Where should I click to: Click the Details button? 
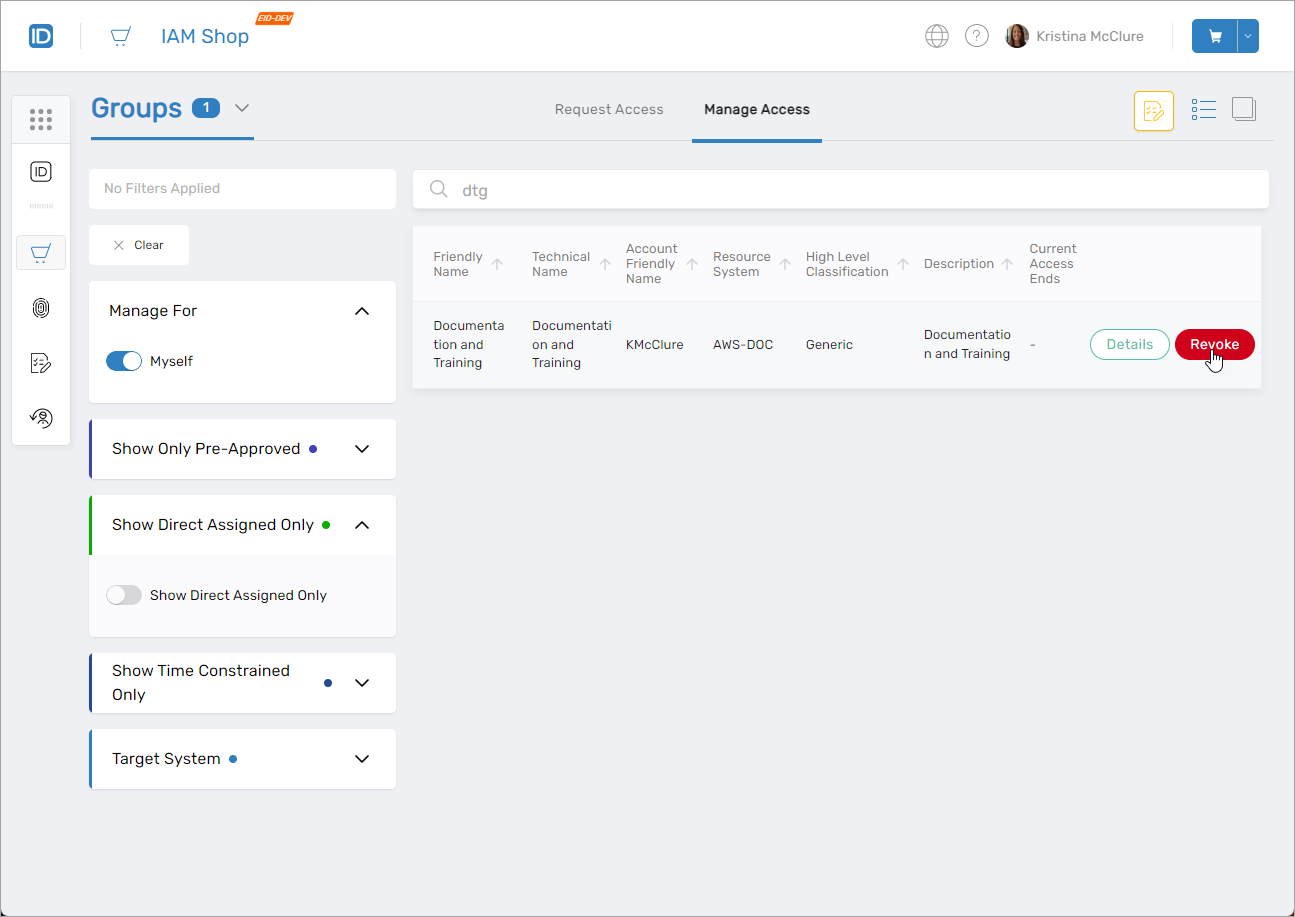(1129, 344)
